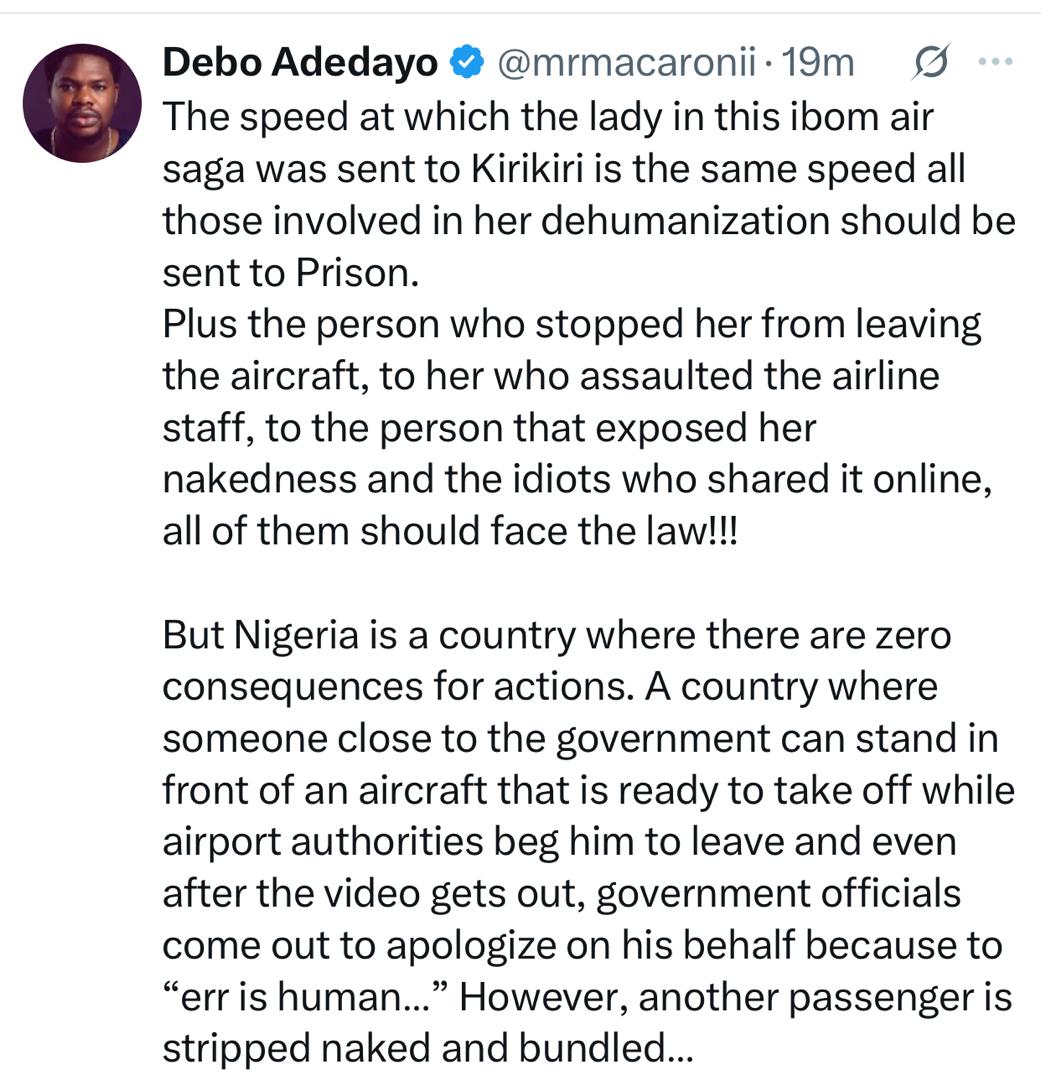Open the Debo Adedayo display name
Viewport: 1041px width, 1080px height.
300,64
